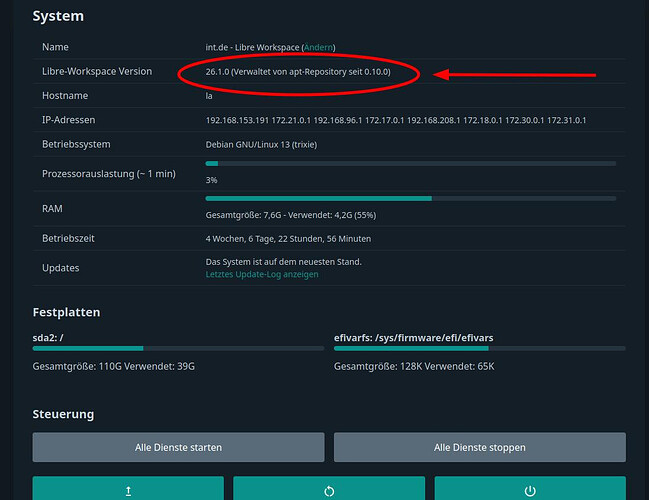Click the Prozessorauslastung progress bar
The height and width of the screenshot is (500, 649).
pyautogui.click(x=410, y=163)
